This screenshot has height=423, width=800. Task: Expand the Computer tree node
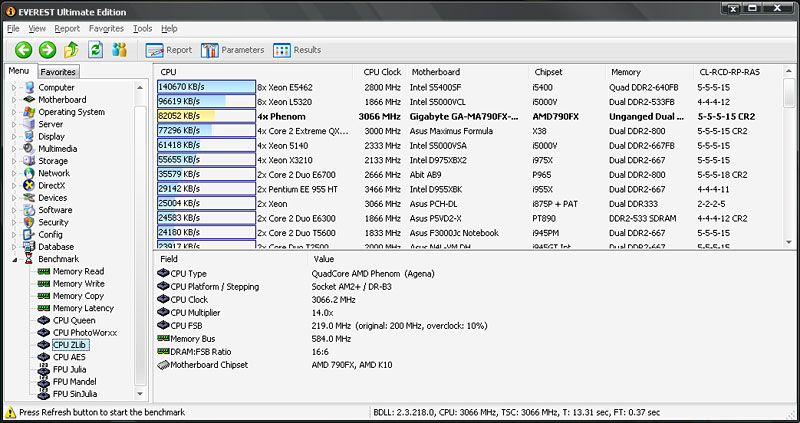[x=14, y=88]
